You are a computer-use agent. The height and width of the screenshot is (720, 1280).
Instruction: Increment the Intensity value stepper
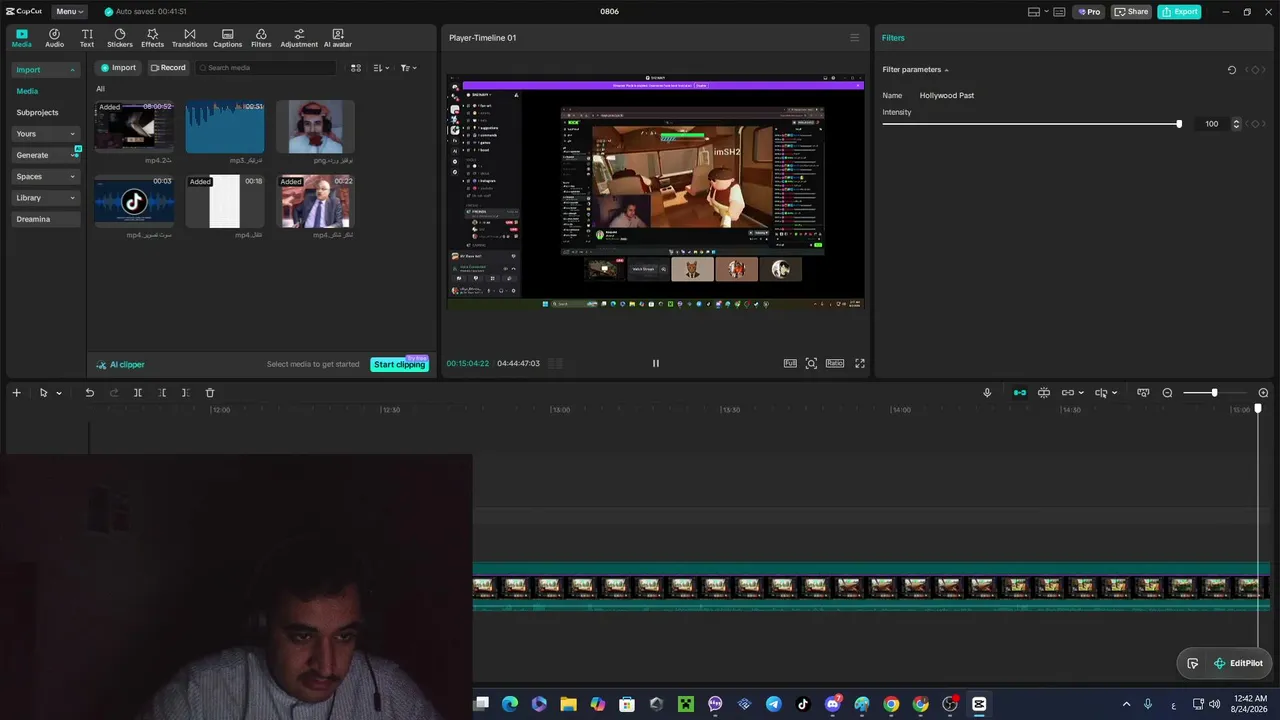click(1237, 121)
